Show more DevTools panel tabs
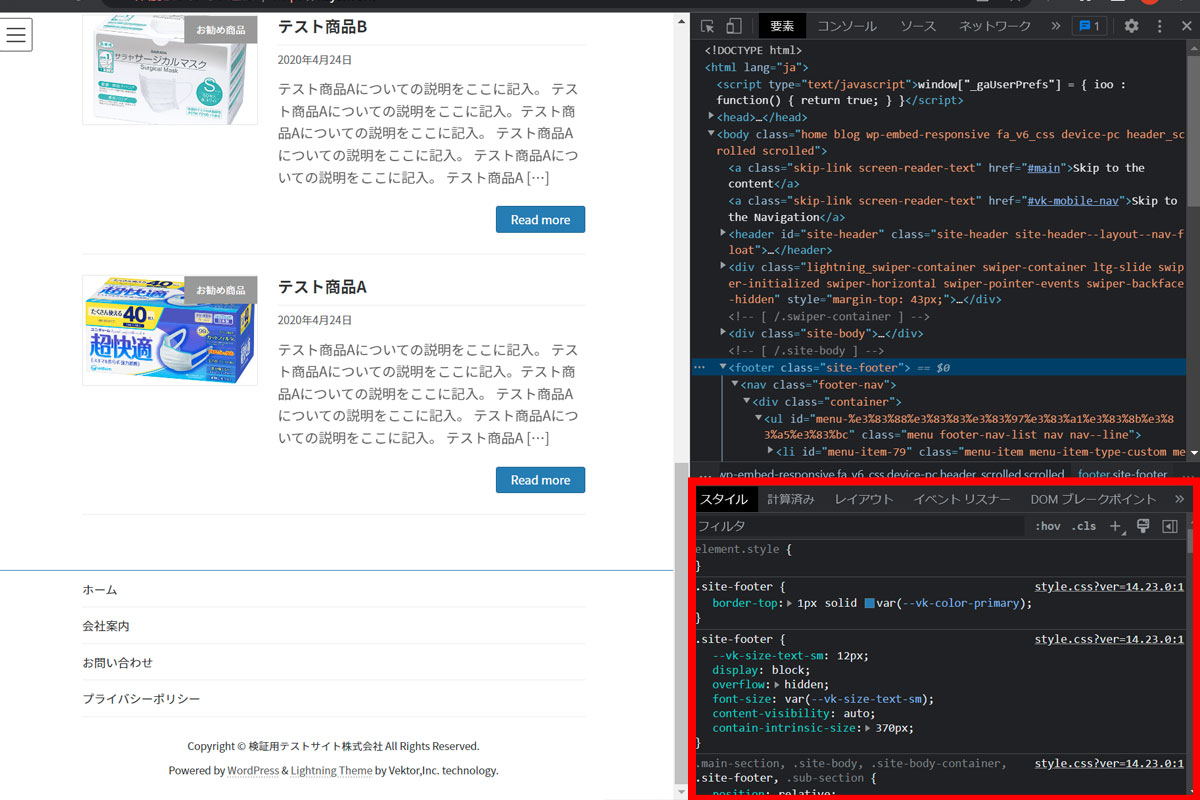The image size is (1200, 800). 1055,26
